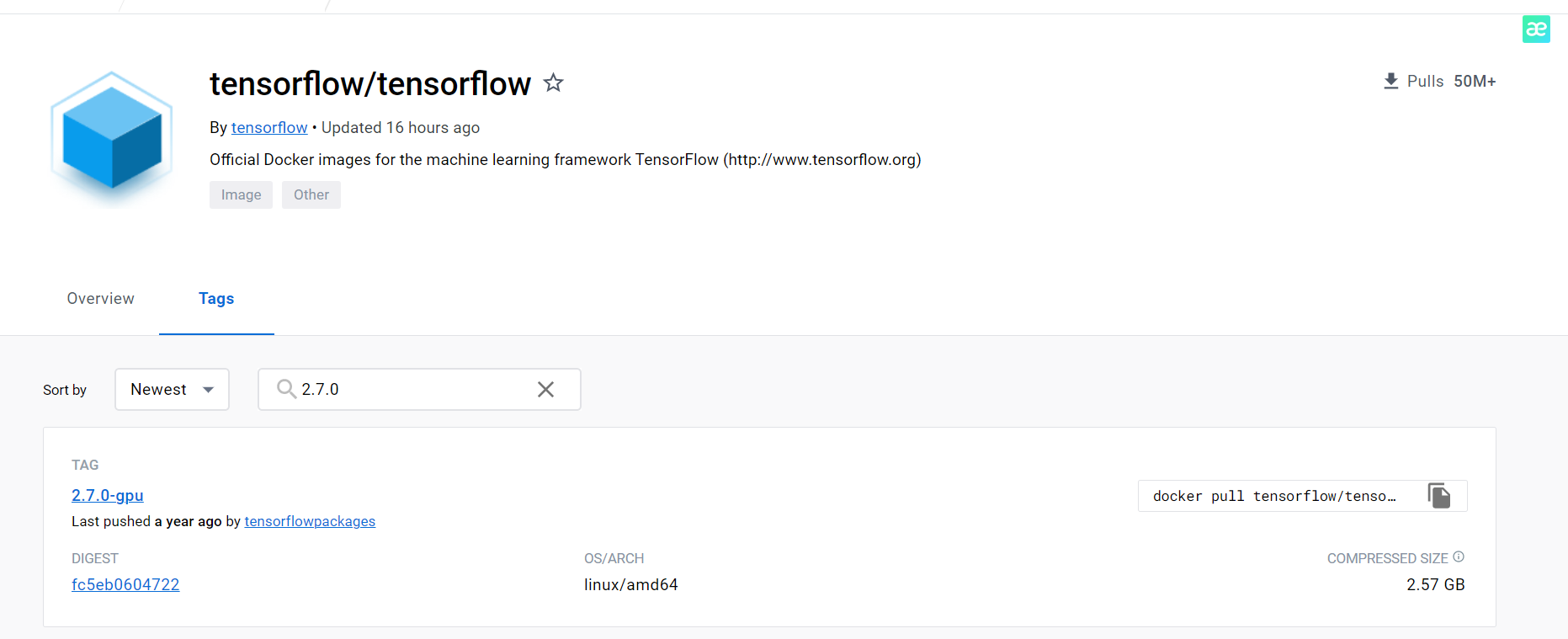Open digest fc5eb0604722 link
This screenshot has height=639, width=1568.
125,584
